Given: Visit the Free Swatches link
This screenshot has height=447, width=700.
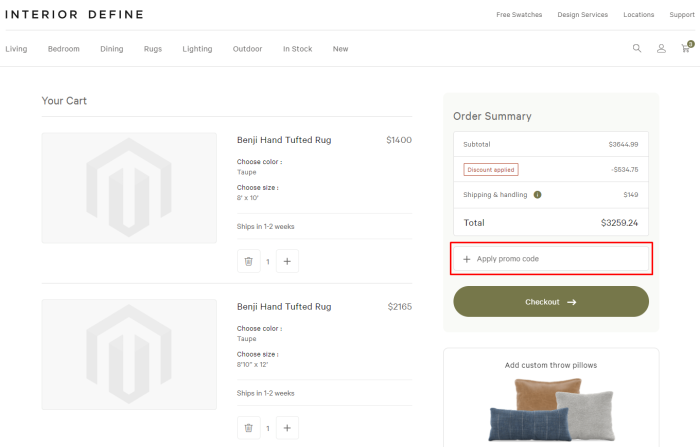Looking at the screenshot, I should coord(519,15).
